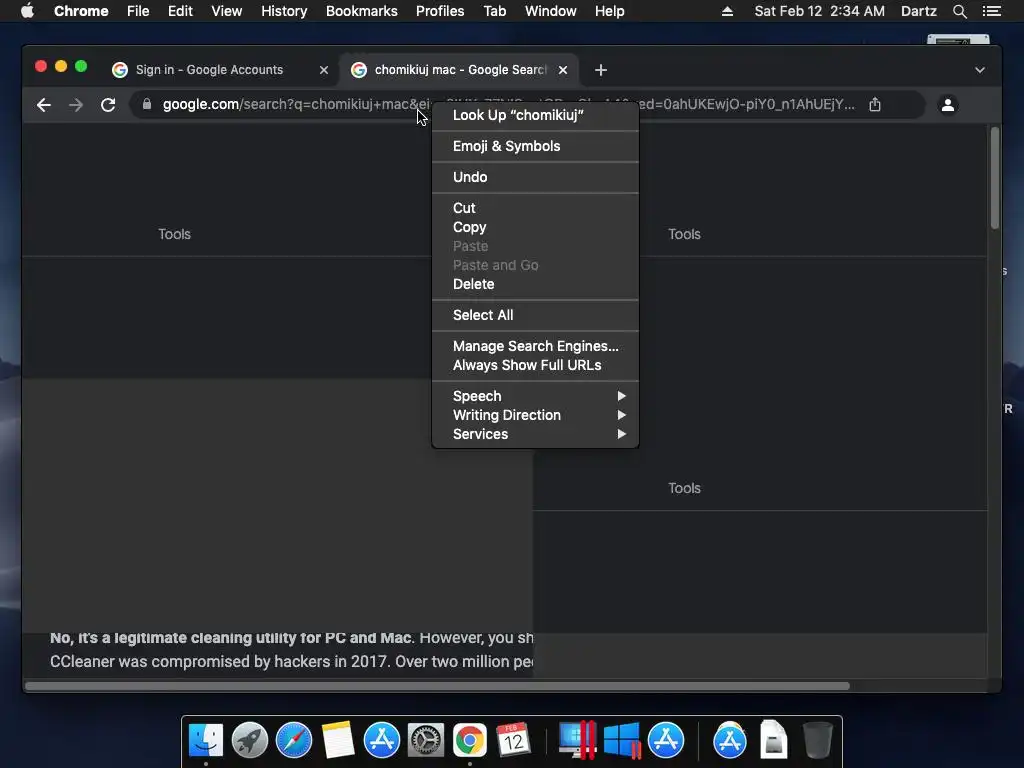Choose Emoji & Symbols
Viewport: 1024px width, 768px height.
(535, 146)
